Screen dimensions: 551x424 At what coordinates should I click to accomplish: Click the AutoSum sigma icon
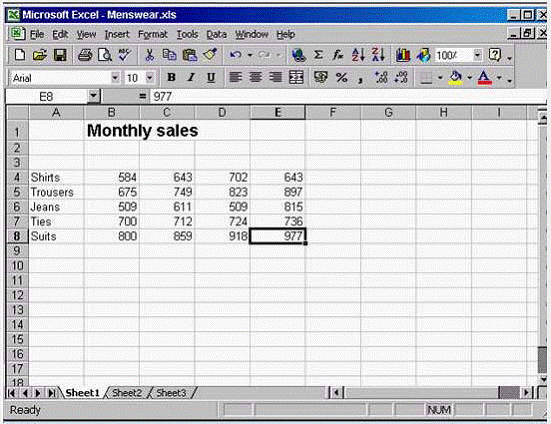(318, 55)
